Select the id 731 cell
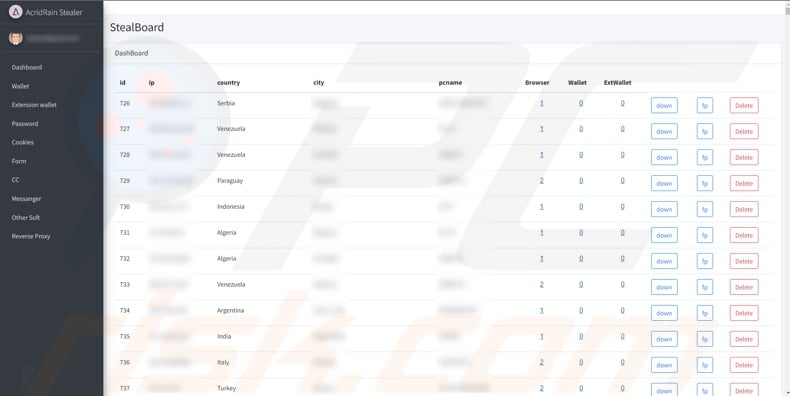Viewport: 790px width, 396px height. (x=124, y=232)
